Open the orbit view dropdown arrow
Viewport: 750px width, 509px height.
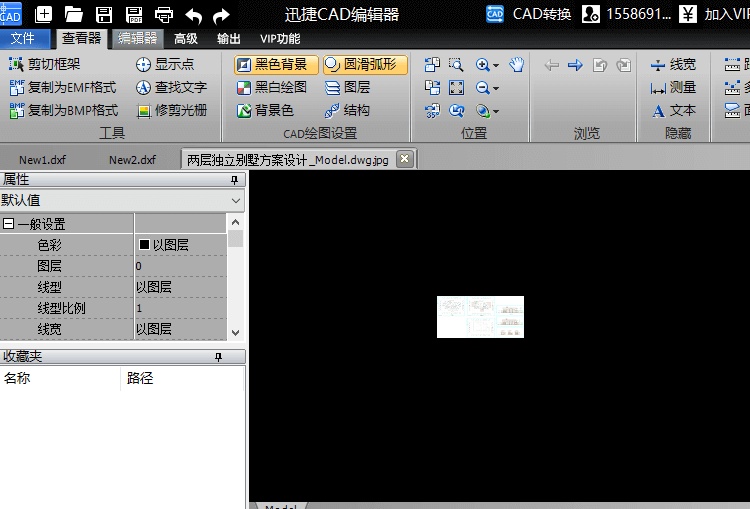[496, 112]
